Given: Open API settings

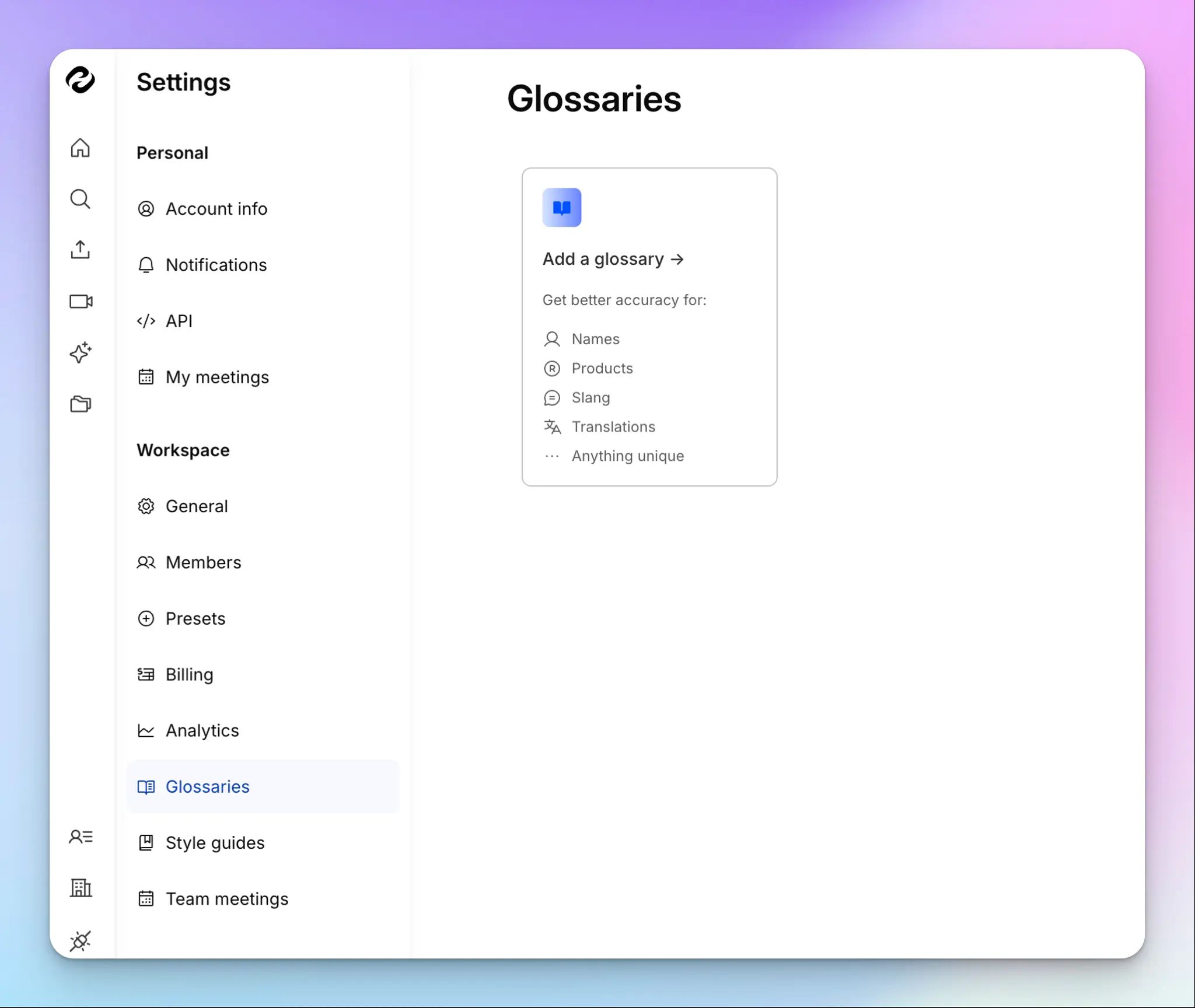Looking at the screenshot, I should pos(179,321).
